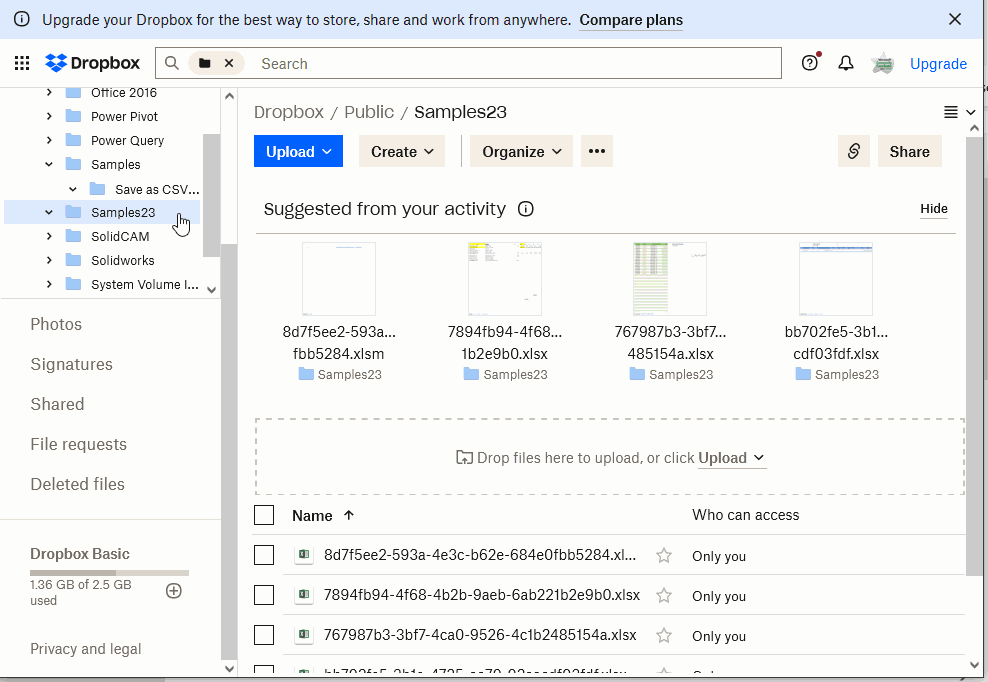The image size is (988, 682).
Task: Click the storage usage bar
Action: pos(110,572)
